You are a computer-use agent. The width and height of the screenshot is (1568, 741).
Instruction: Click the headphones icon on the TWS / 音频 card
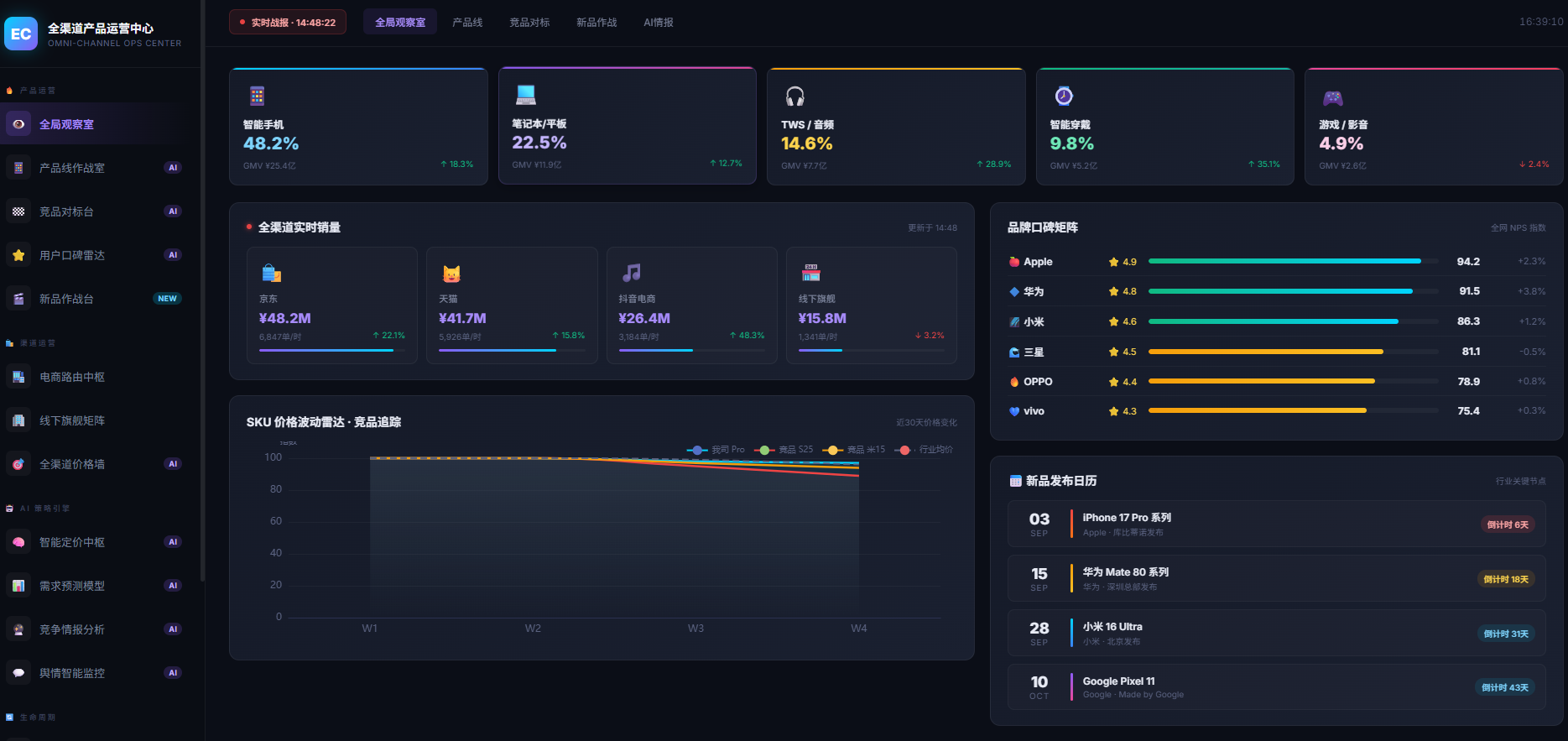[795, 96]
